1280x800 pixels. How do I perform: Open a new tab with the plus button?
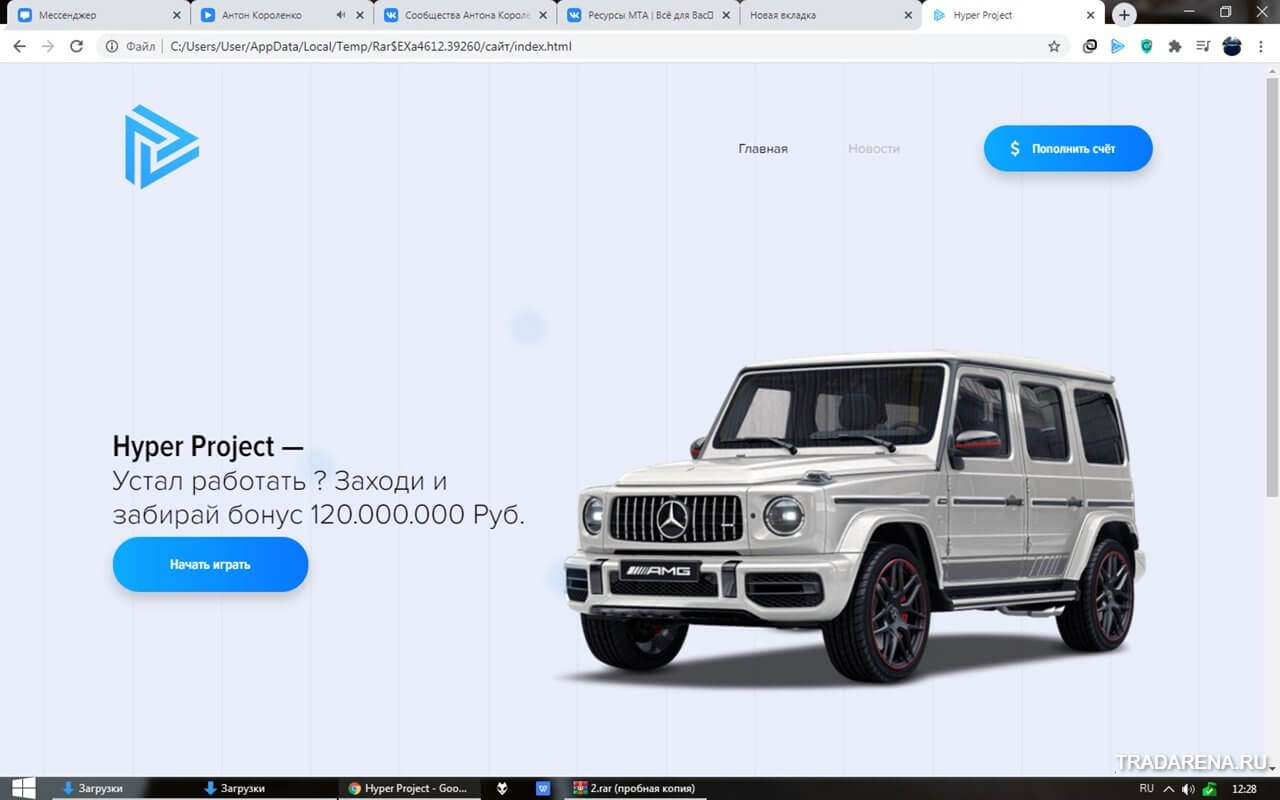(x=1124, y=15)
